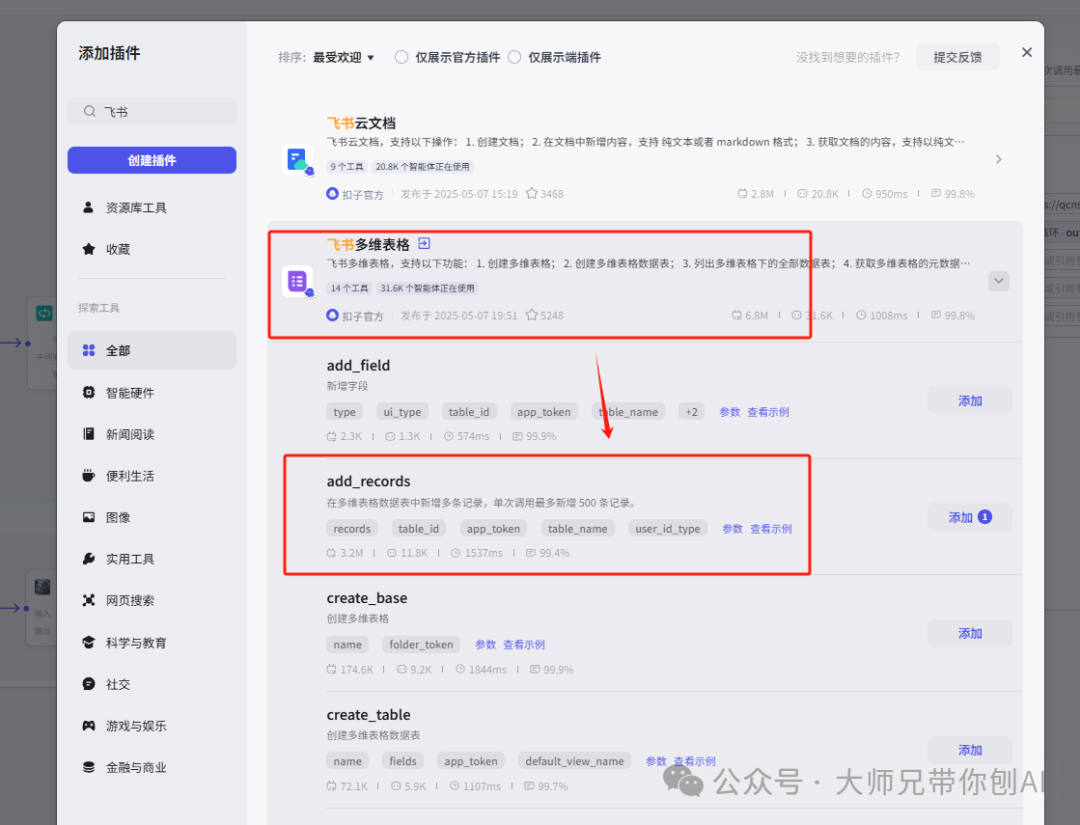Screen dimensions: 1080x825
Task: Open 飞书多维表格 detail link icon
Action: coord(424,243)
